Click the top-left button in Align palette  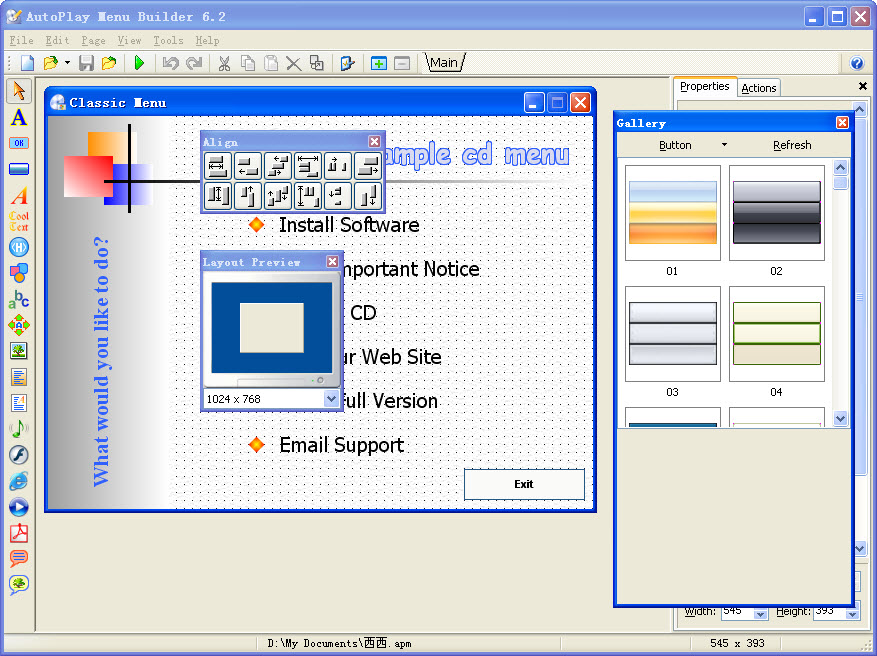click(x=218, y=166)
